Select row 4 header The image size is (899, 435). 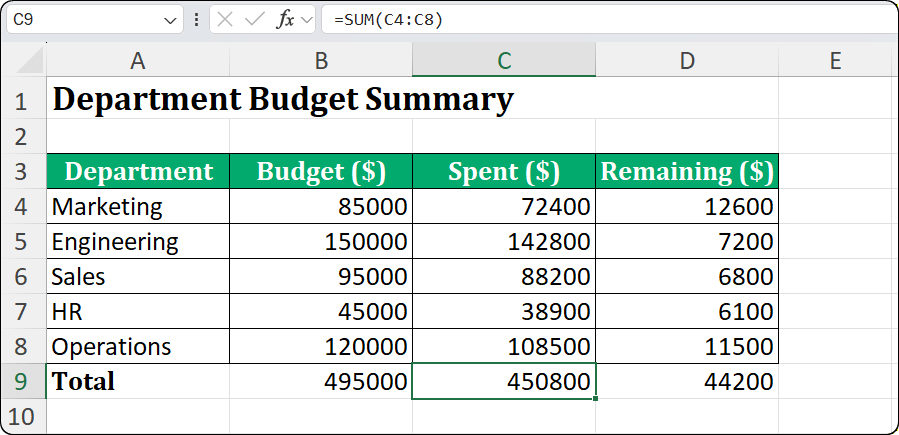click(23, 206)
